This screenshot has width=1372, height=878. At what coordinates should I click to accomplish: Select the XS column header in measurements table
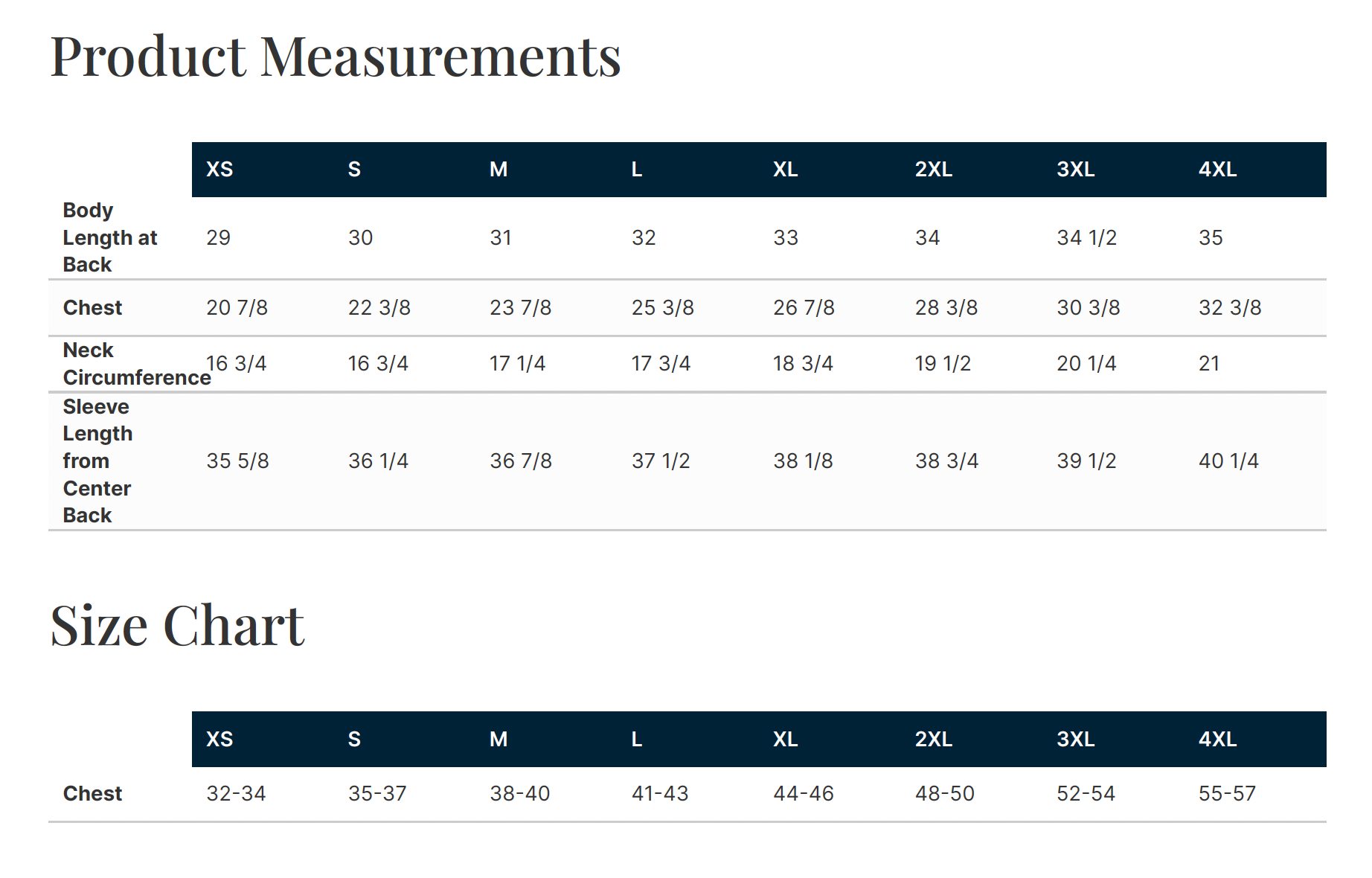click(219, 170)
